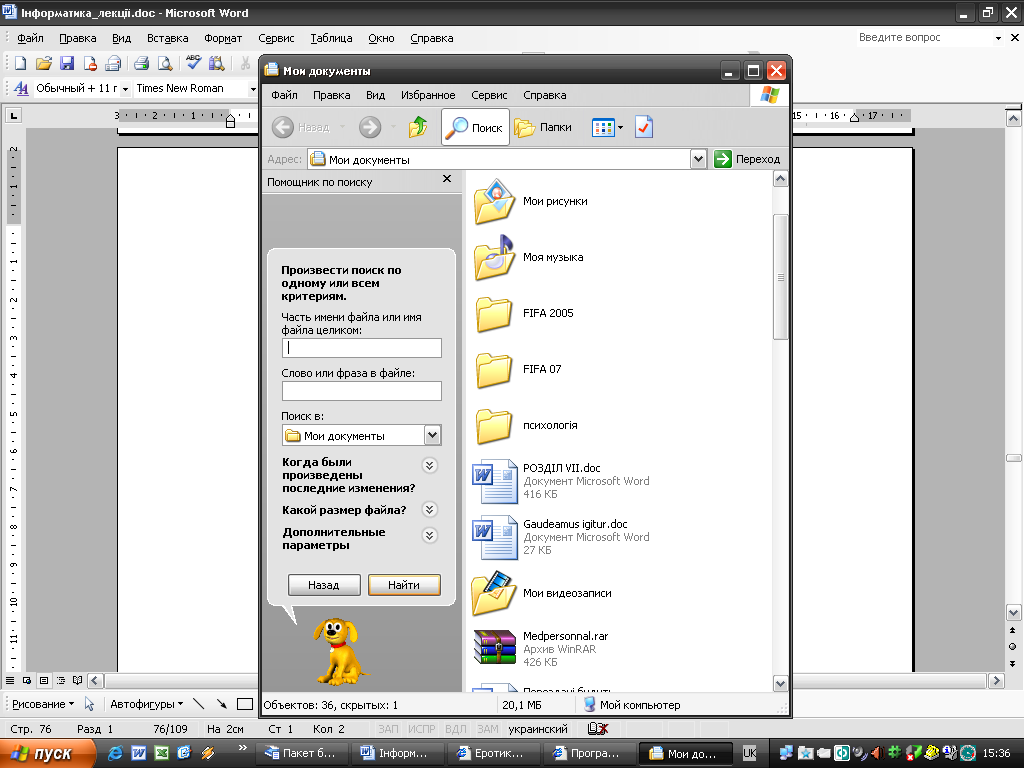The height and width of the screenshot is (768, 1024).
Task: Expand 'Какой размер файла?' section
Action: point(429,510)
